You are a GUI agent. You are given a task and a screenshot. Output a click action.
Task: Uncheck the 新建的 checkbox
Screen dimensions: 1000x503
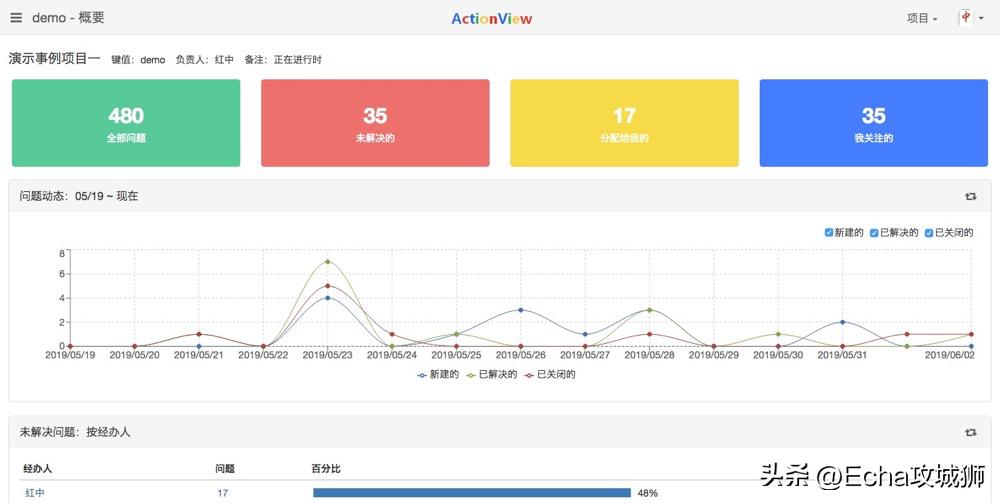click(828, 233)
